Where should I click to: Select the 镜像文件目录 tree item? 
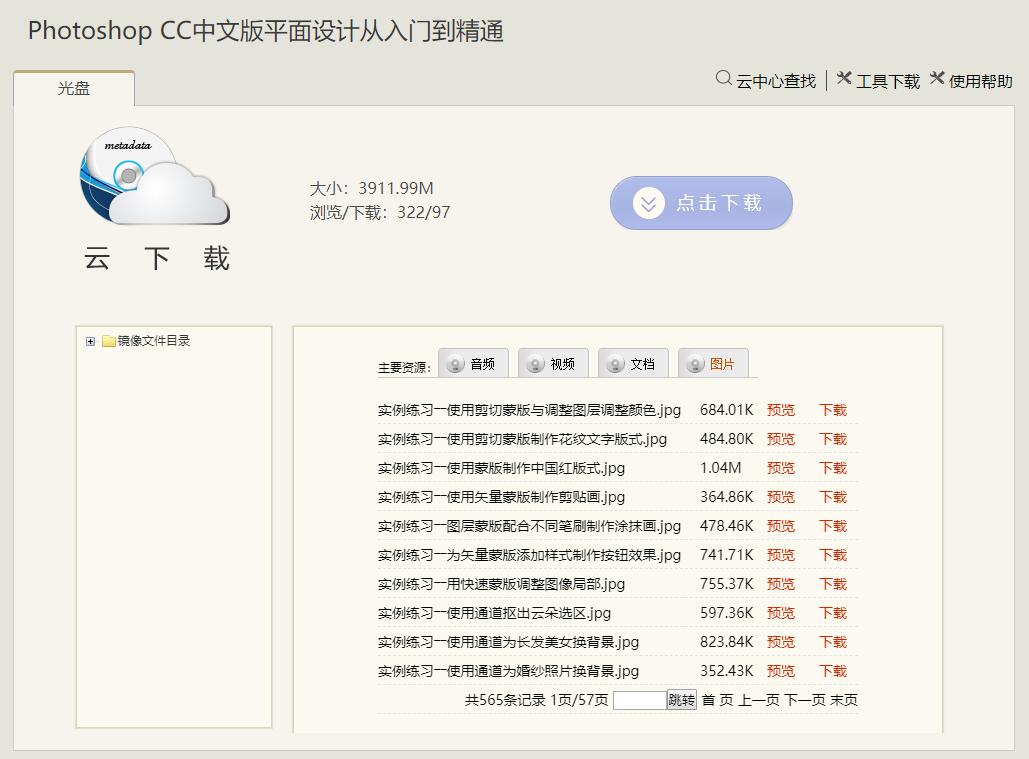(154, 340)
